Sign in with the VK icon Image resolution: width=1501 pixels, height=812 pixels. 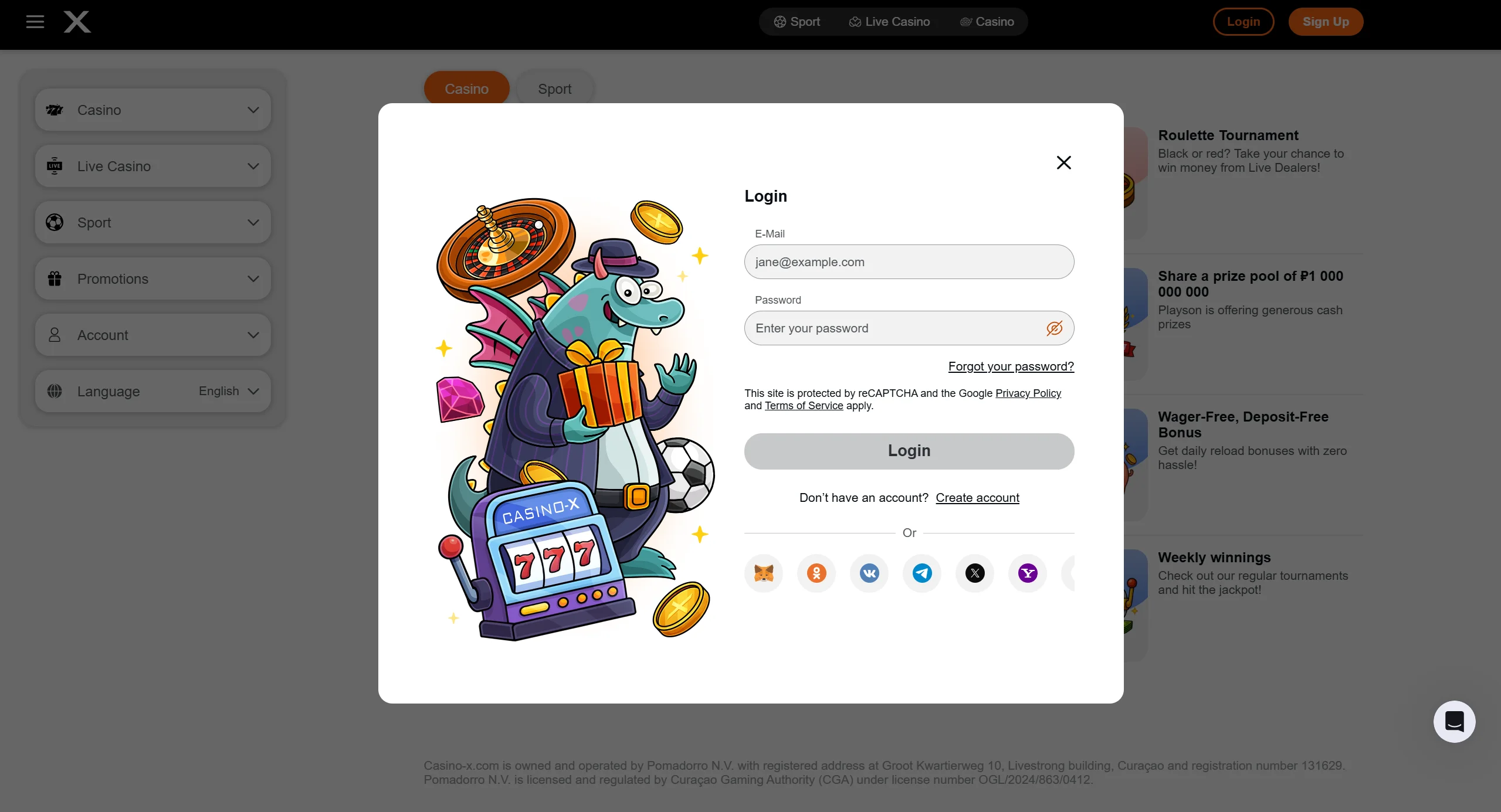coord(869,573)
